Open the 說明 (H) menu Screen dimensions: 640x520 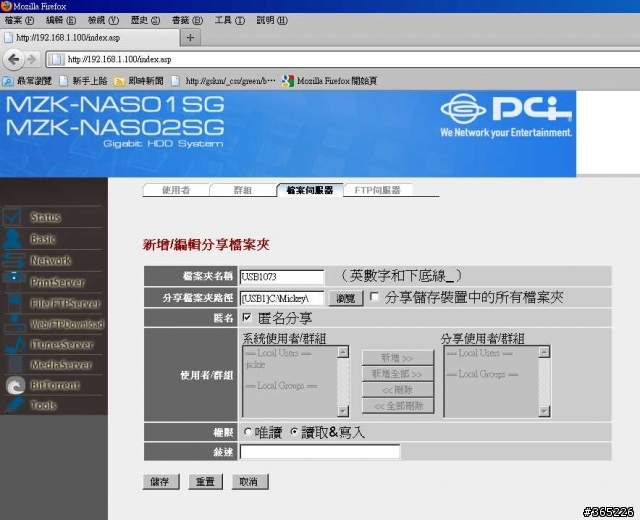pyautogui.click(x=272, y=20)
